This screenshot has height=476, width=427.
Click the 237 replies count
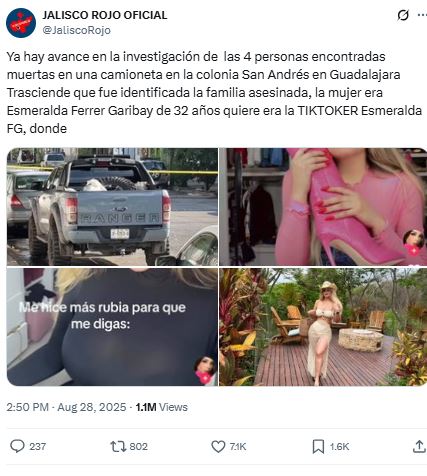pos(37,446)
